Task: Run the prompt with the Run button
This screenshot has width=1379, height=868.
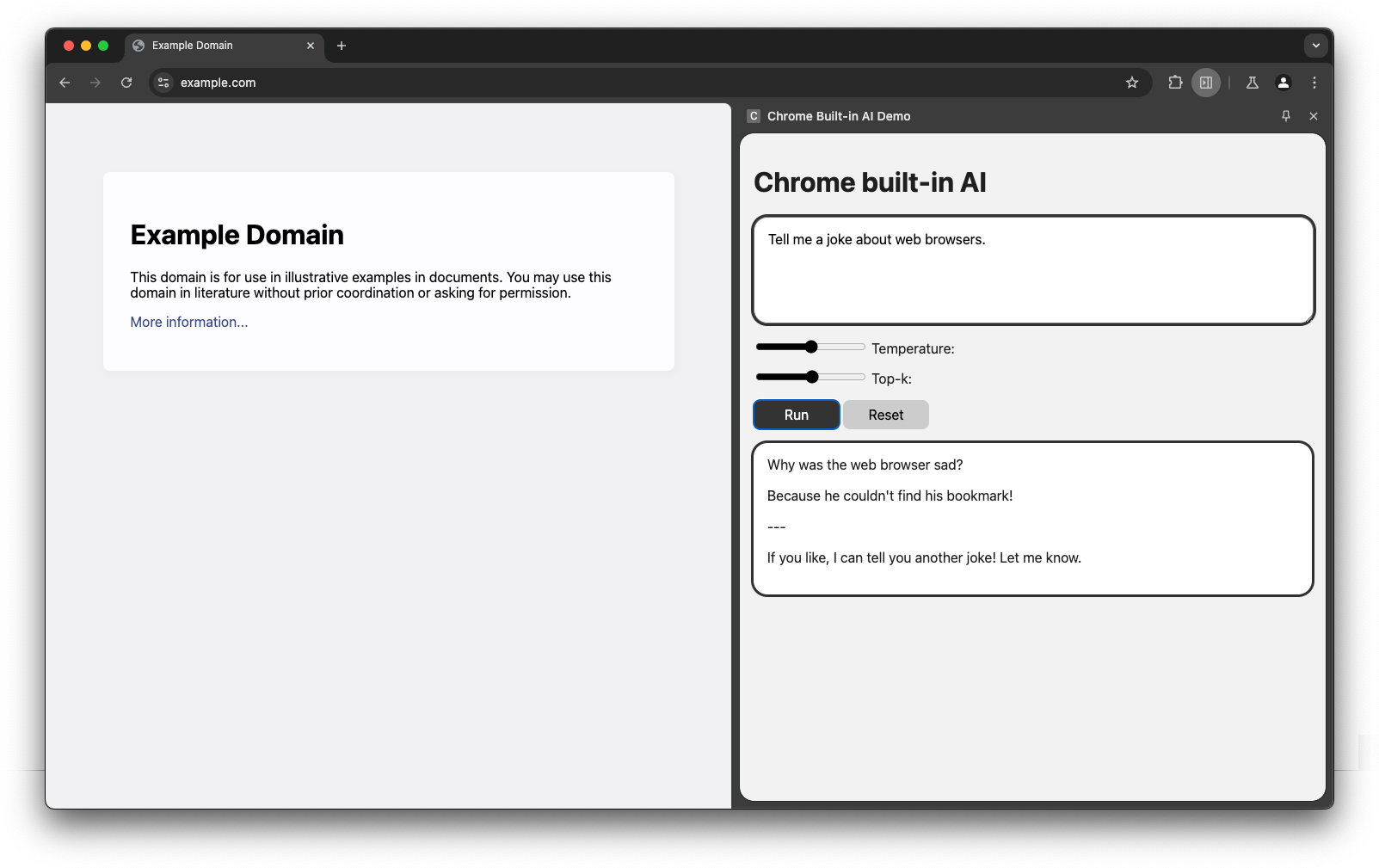Action: tap(797, 415)
